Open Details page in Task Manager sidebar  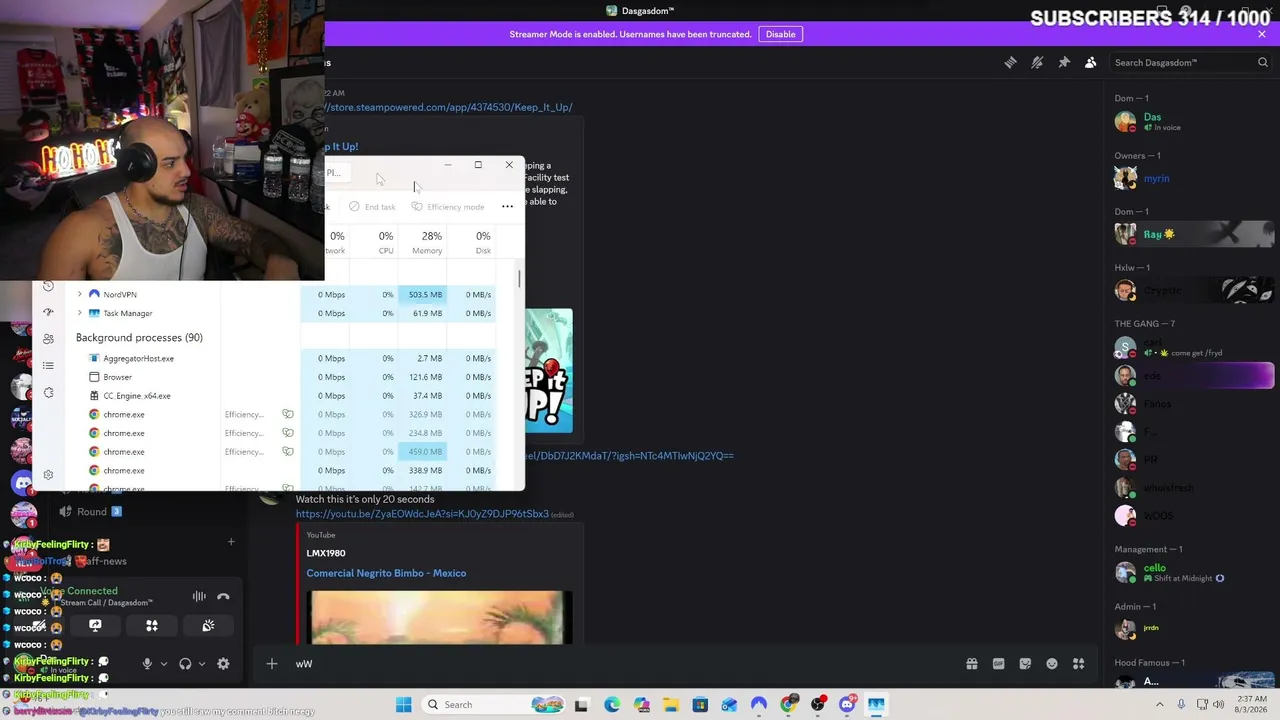click(x=48, y=366)
